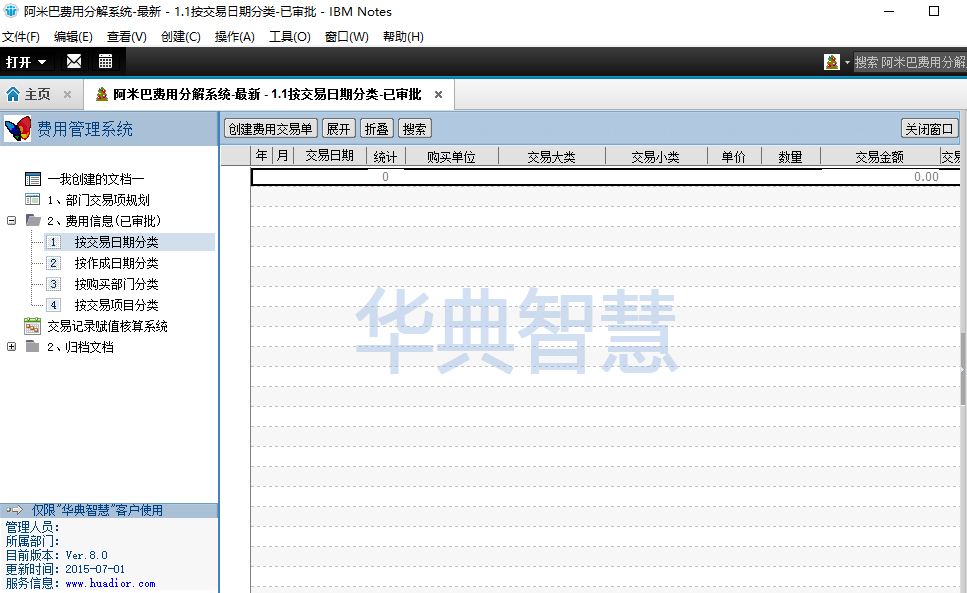
Task: Click the number 4 icon for 按交易项目分类
Action: [x=54, y=305]
